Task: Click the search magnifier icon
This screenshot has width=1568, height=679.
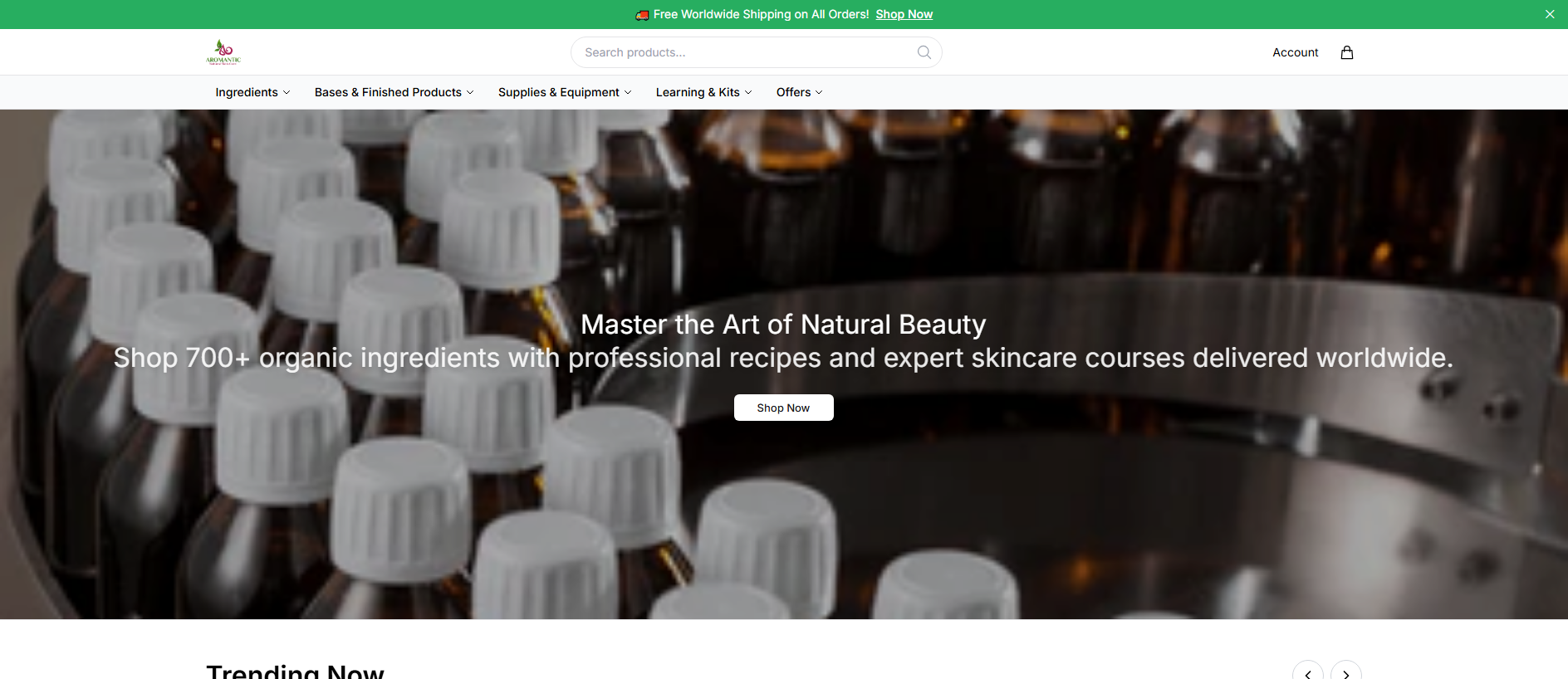Action: click(x=924, y=52)
